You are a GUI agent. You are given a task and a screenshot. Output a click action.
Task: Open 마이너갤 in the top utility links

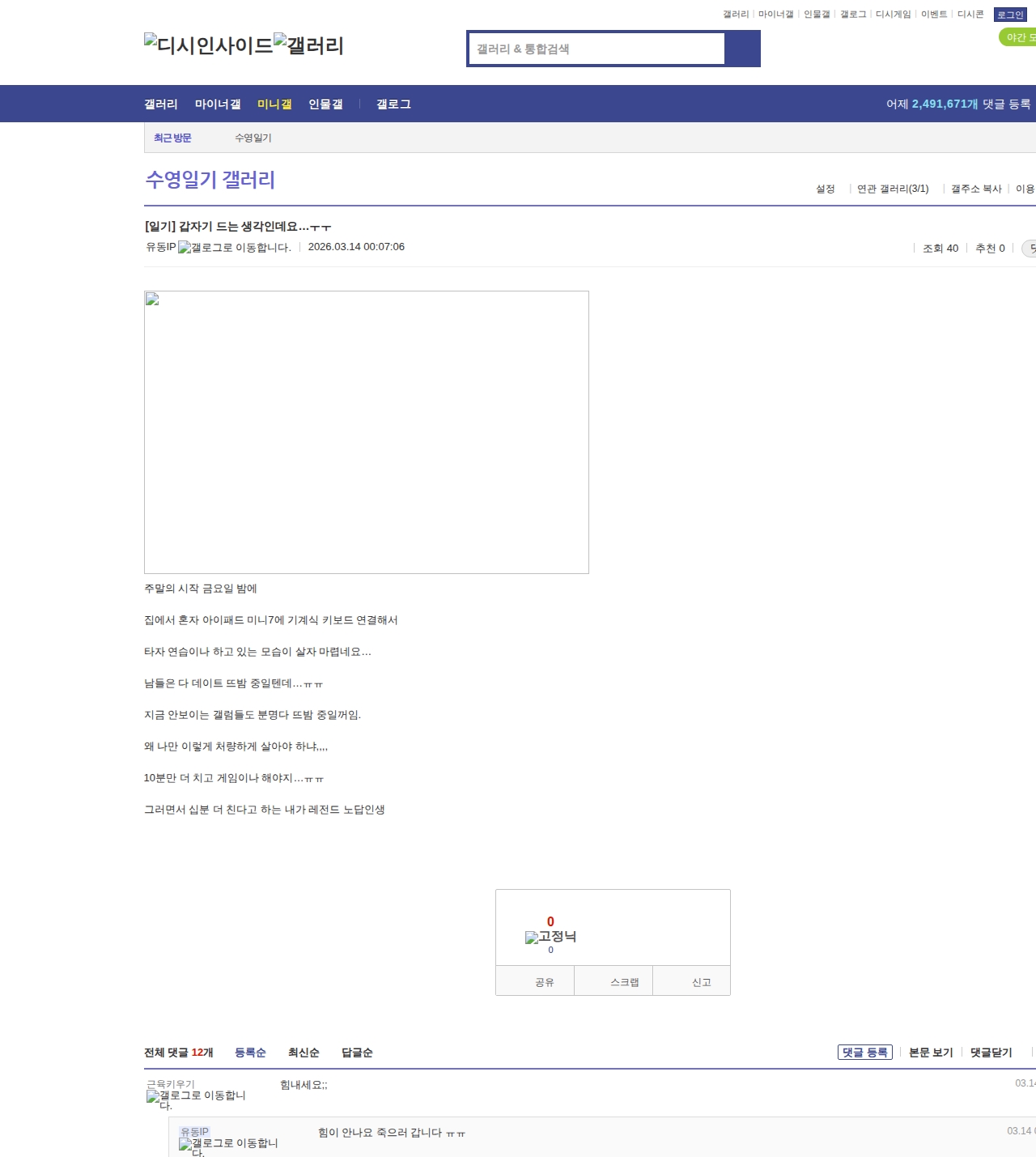775,15
